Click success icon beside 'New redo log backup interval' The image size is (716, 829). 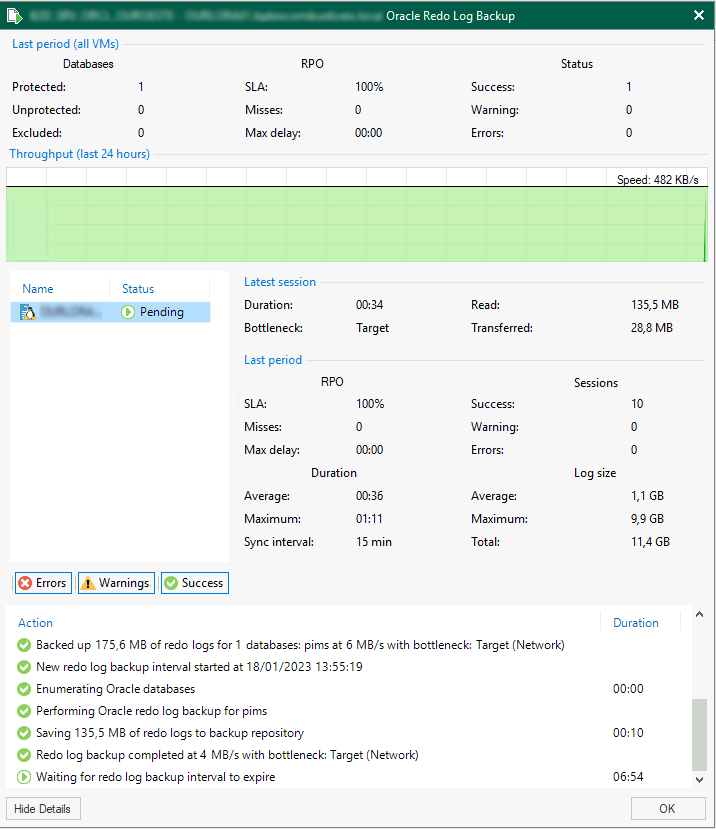click(x=24, y=667)
